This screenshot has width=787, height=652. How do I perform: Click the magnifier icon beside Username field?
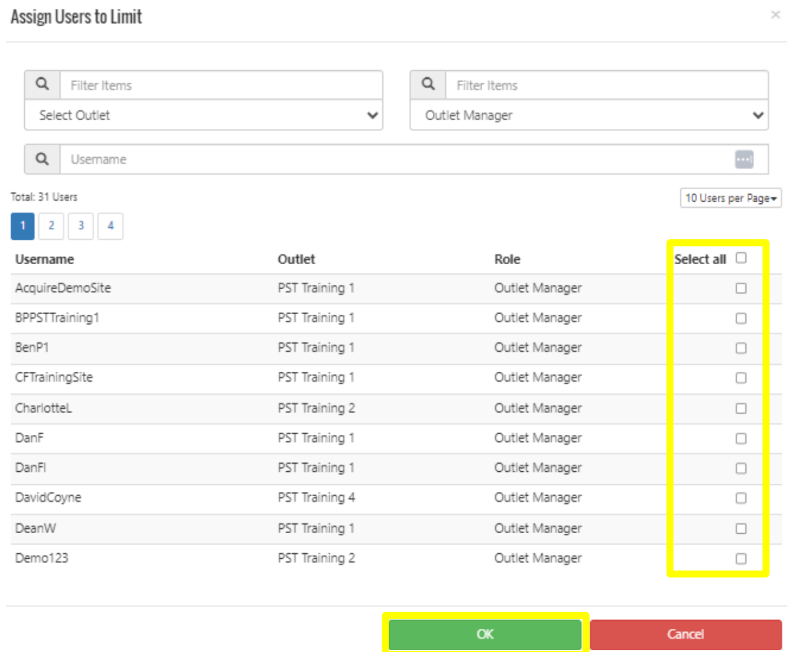[x=42, y=159]
